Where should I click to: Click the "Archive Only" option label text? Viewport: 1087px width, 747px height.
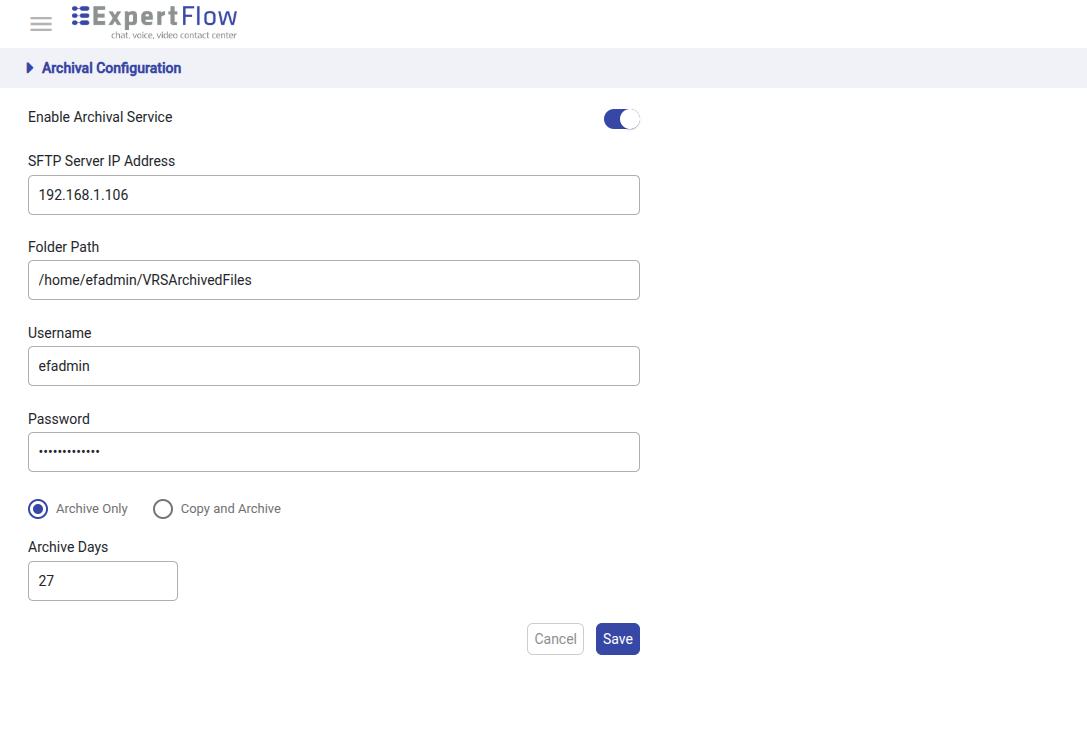tap(92, 509)
